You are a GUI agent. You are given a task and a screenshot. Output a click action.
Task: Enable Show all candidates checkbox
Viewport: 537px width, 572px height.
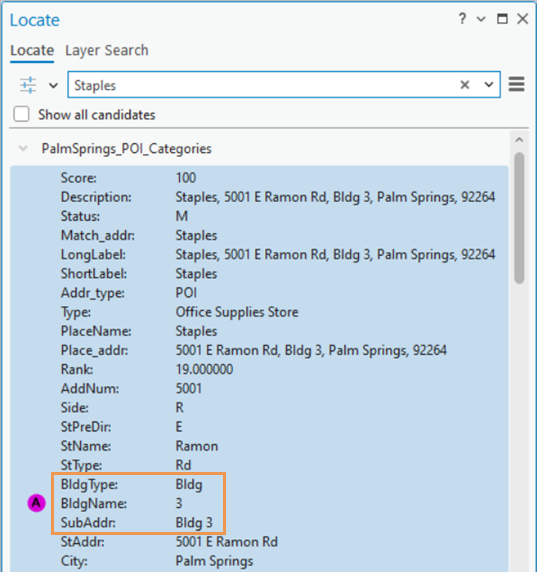(x=21, y=114)
